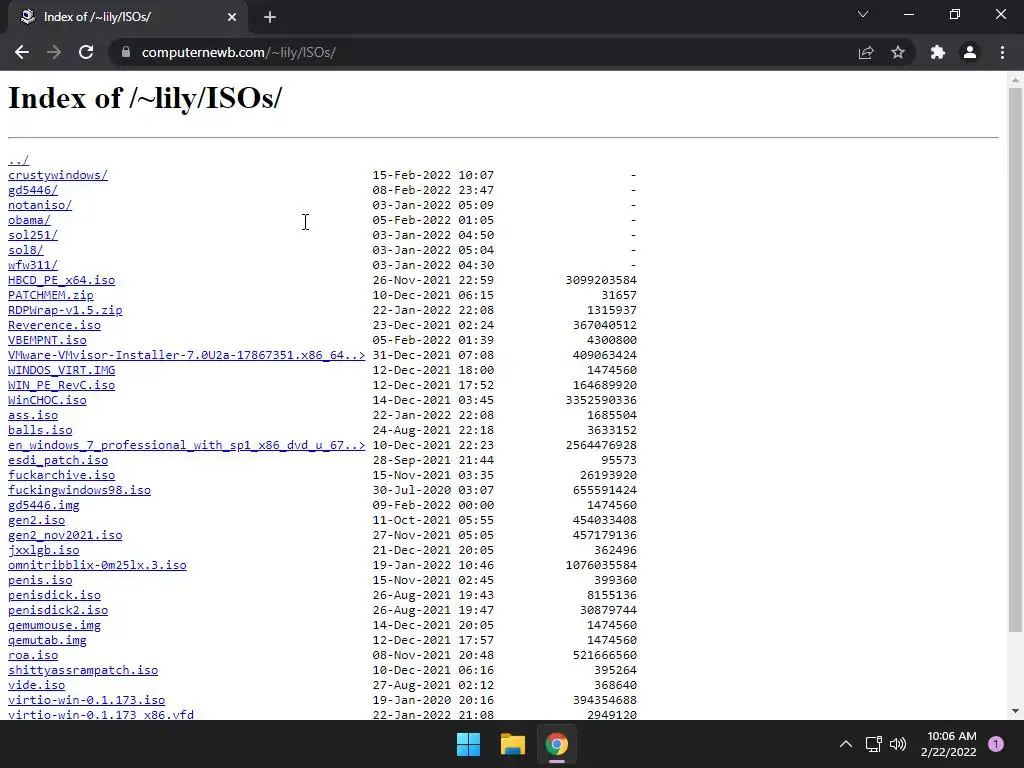Click the file size 3099203584
The height and width of the screenshot is (768, 1024).
click(x=601, y=280)
